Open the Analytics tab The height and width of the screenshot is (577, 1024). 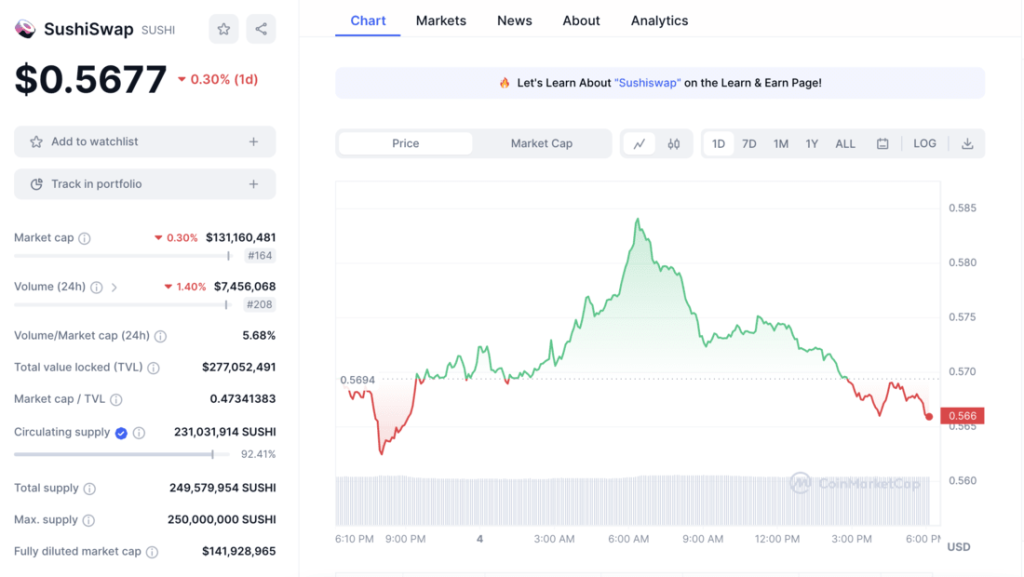pyautogui.click(x=659, y=20)
